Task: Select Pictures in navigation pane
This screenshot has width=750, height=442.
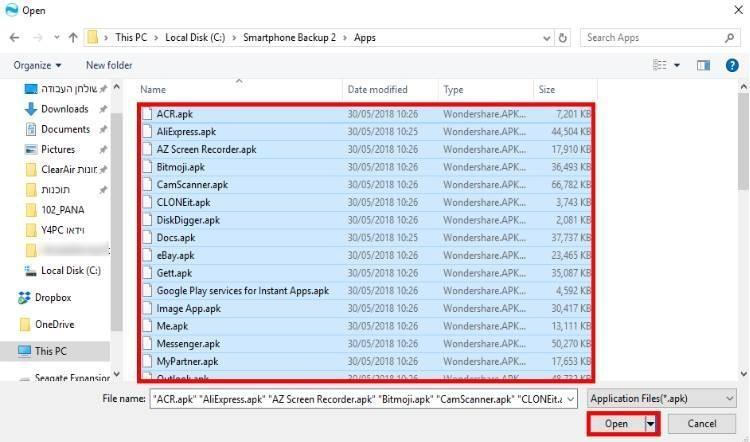Action: 58,149
